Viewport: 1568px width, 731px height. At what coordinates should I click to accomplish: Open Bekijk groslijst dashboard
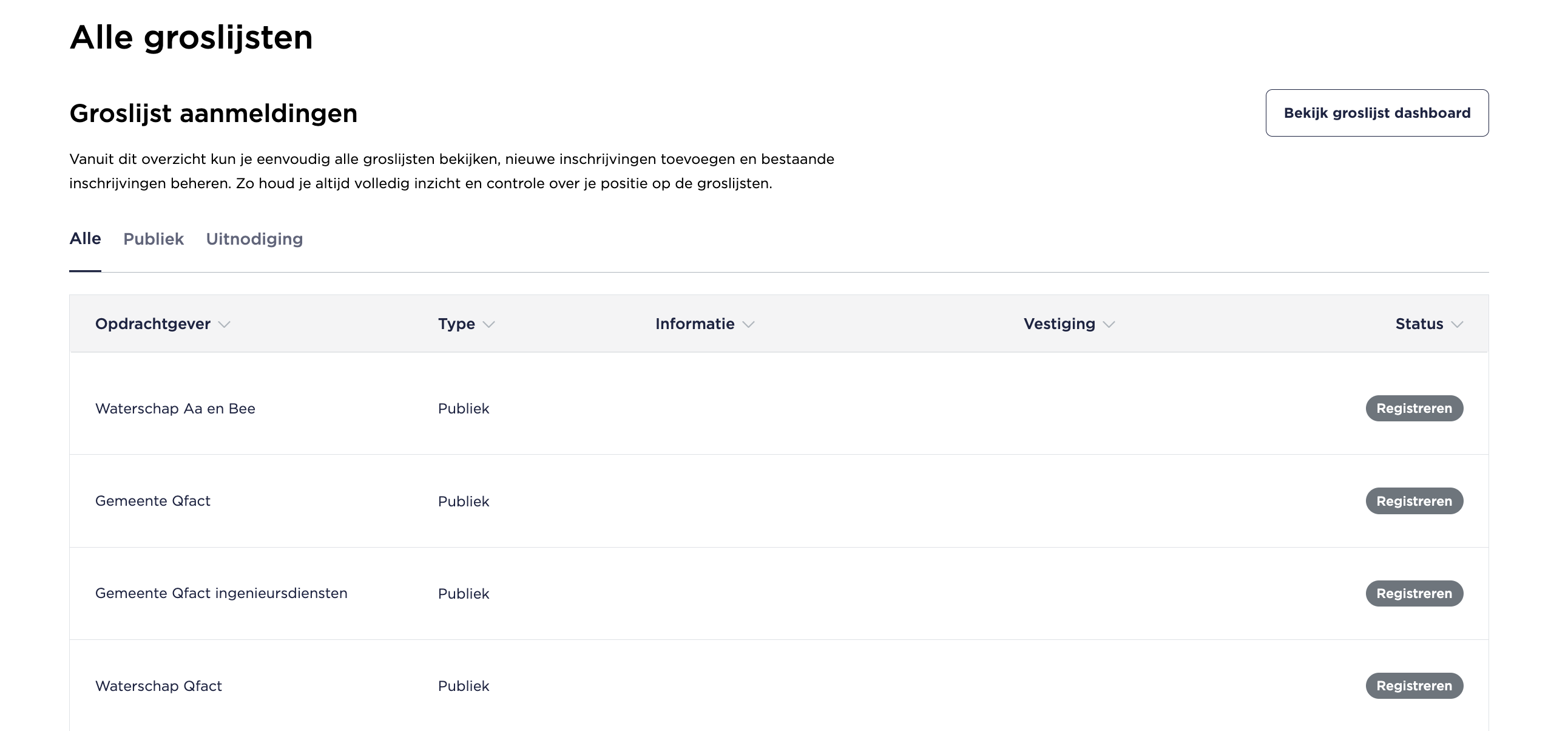point(1377,114)
